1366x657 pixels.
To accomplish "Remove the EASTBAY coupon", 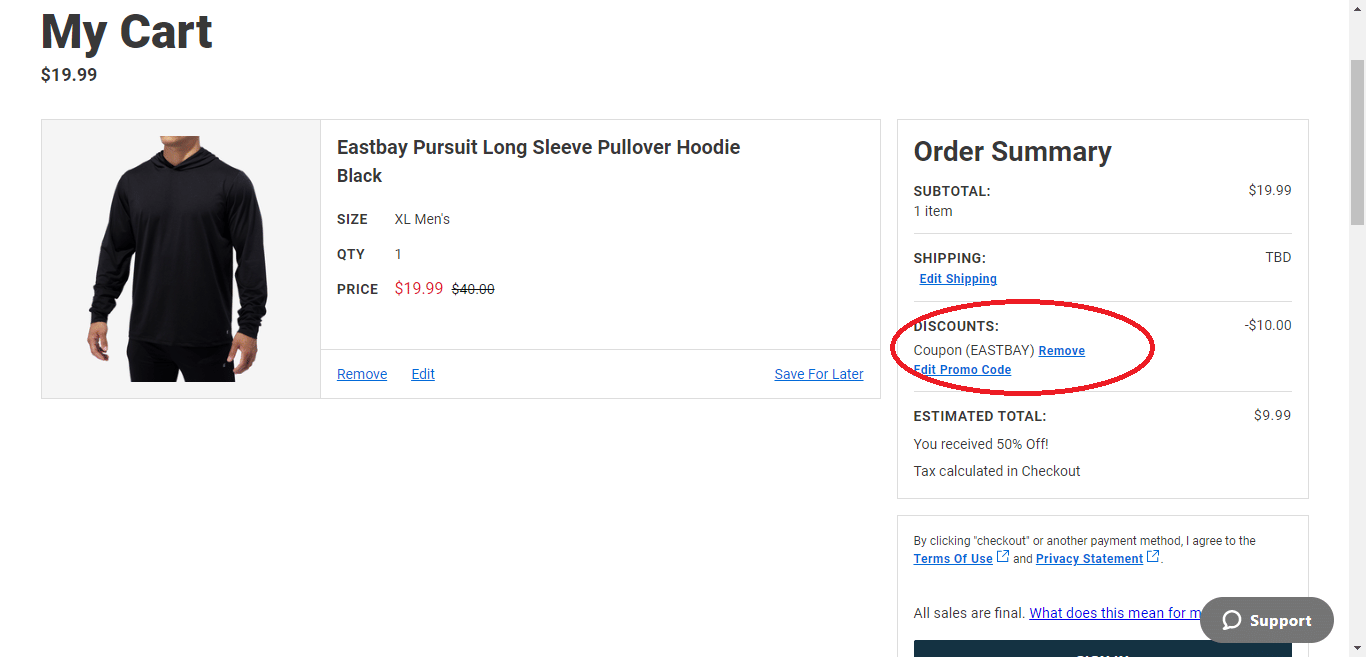I will (1061, 351).
